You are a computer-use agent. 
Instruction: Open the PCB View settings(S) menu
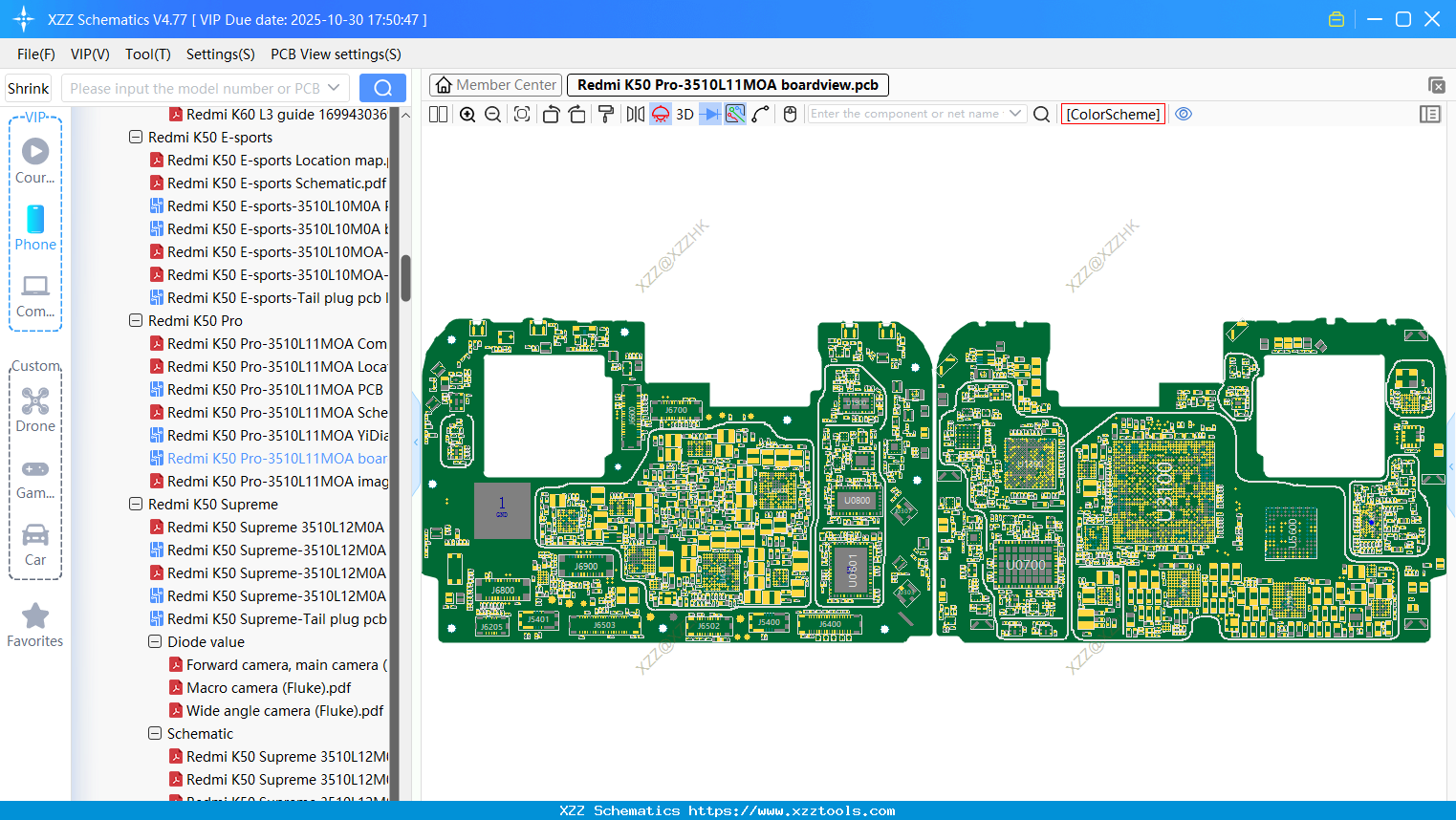[336, 54]
